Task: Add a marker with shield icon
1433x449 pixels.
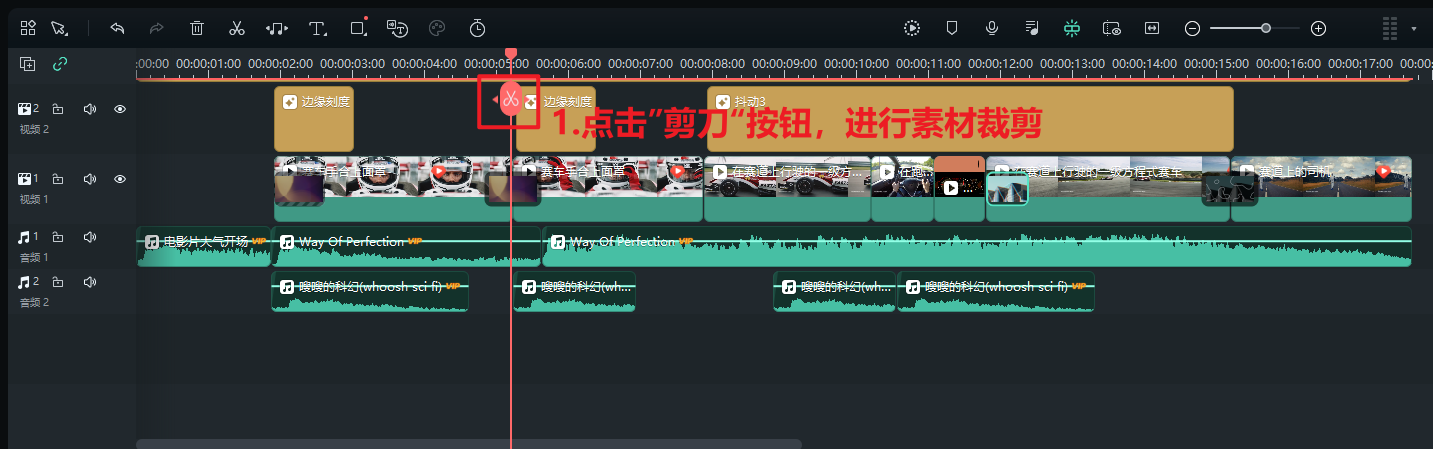Action: pos(952,28)
